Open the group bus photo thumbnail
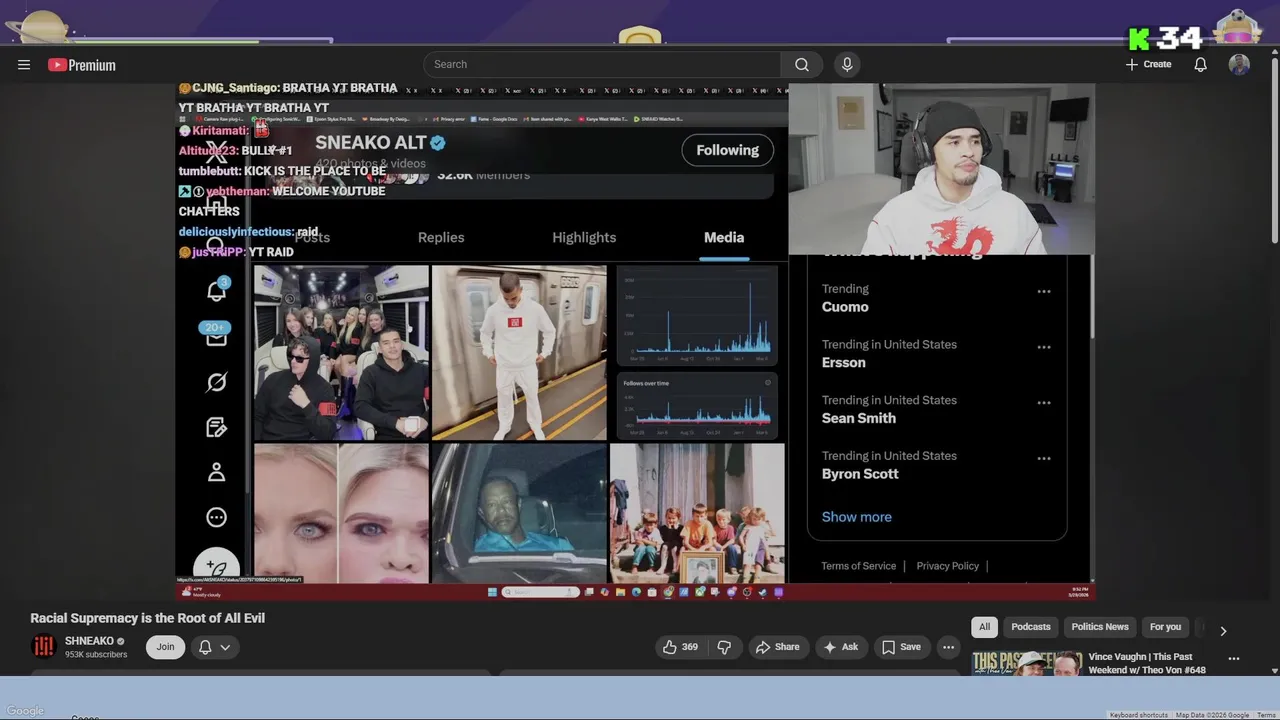 tap(341, 352)
